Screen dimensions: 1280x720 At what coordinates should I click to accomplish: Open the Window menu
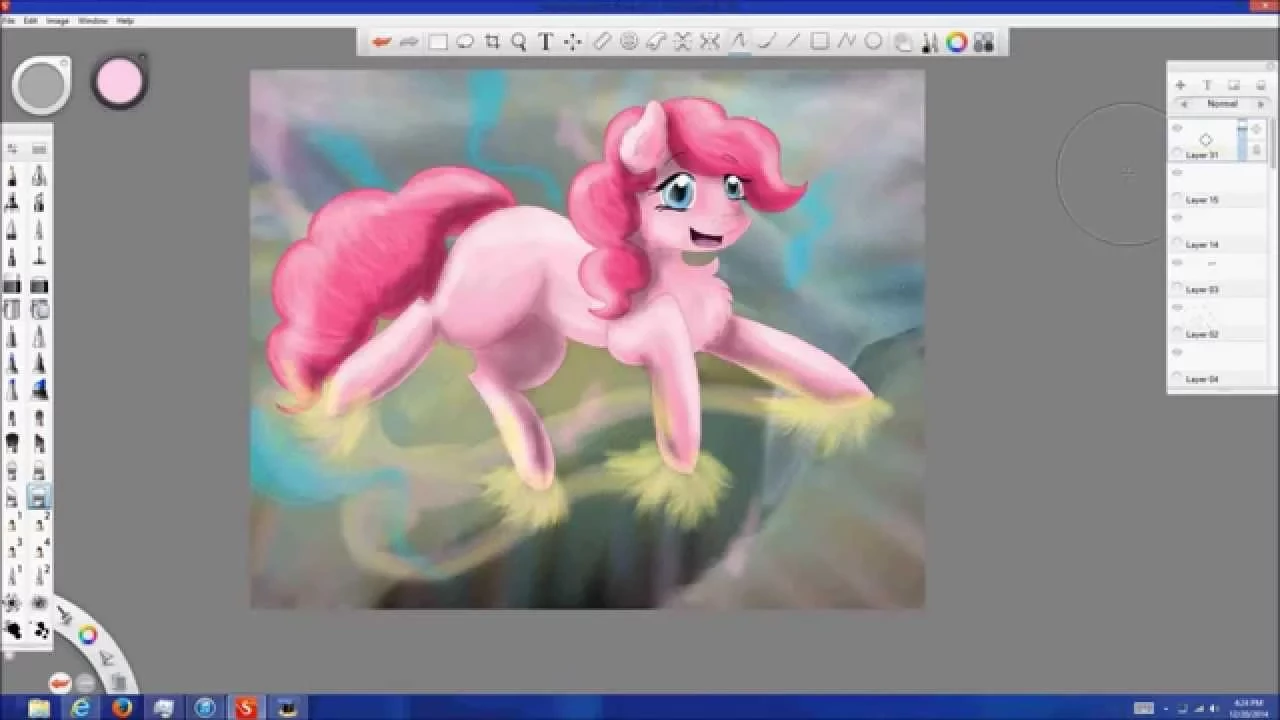pyautogui.click(x=93, y=20)
